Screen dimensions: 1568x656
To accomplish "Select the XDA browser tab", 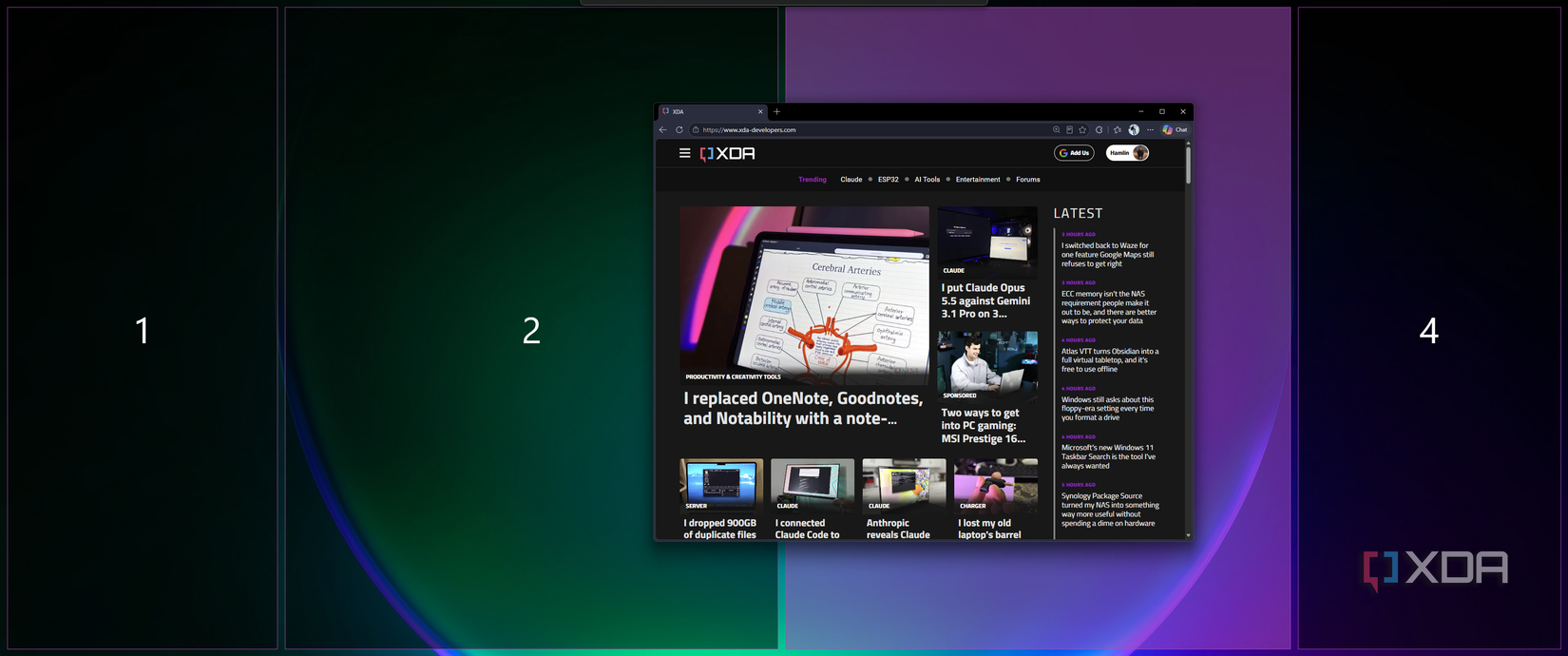I will (711, 111).
